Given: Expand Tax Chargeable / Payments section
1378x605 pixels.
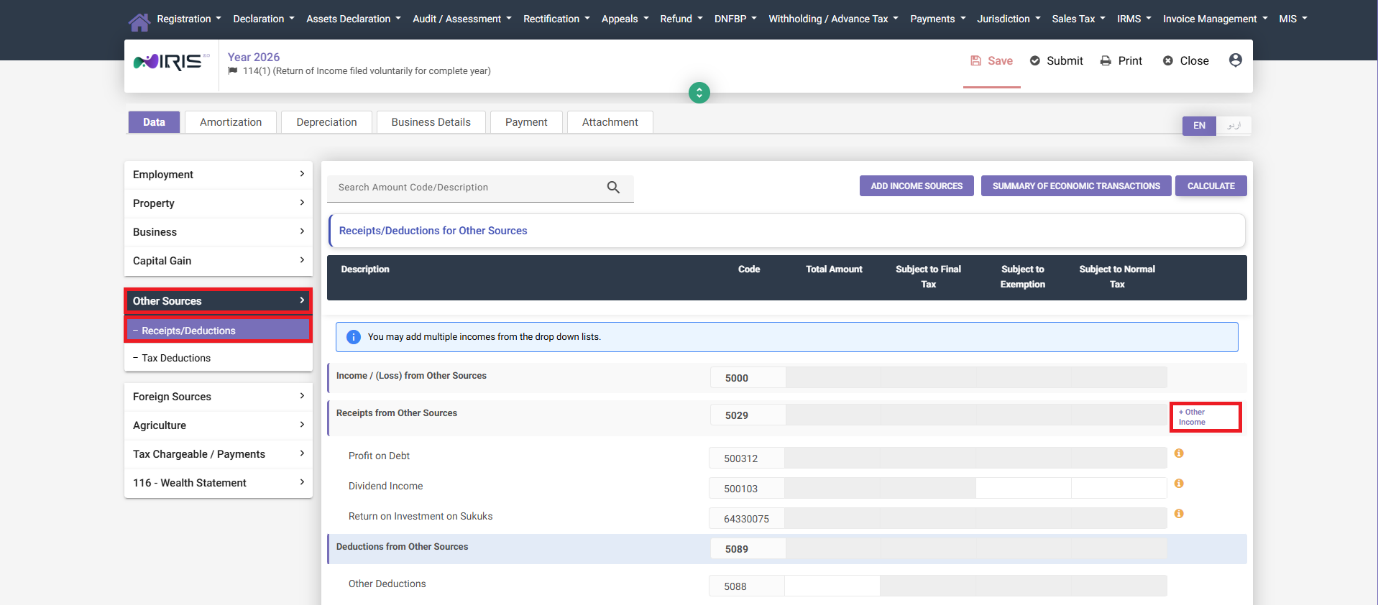Looking at the screenshot, I should pyautogui.click(x=218, y=454).
